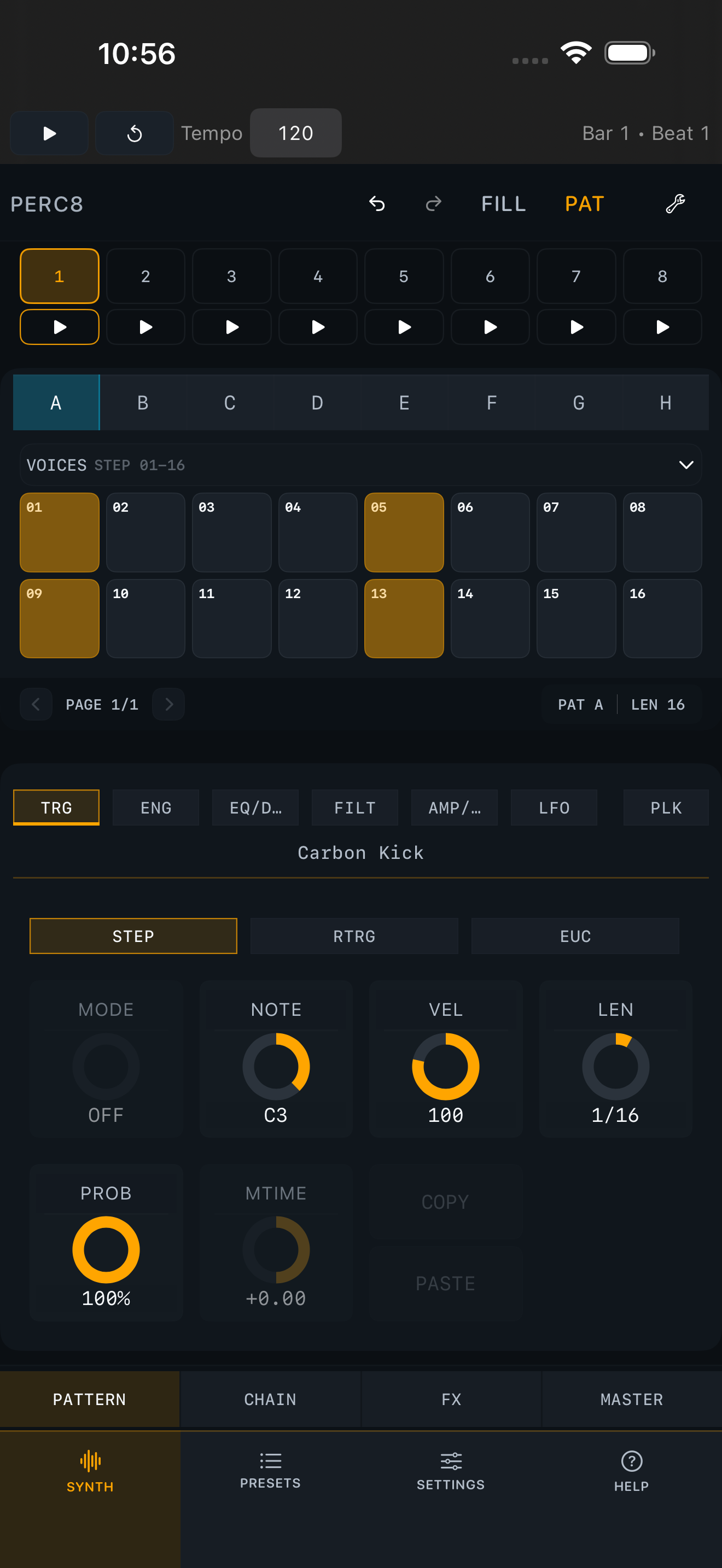Preview voice 5 with its play icon
The image size is (722, 1568).
pos(404,327)
